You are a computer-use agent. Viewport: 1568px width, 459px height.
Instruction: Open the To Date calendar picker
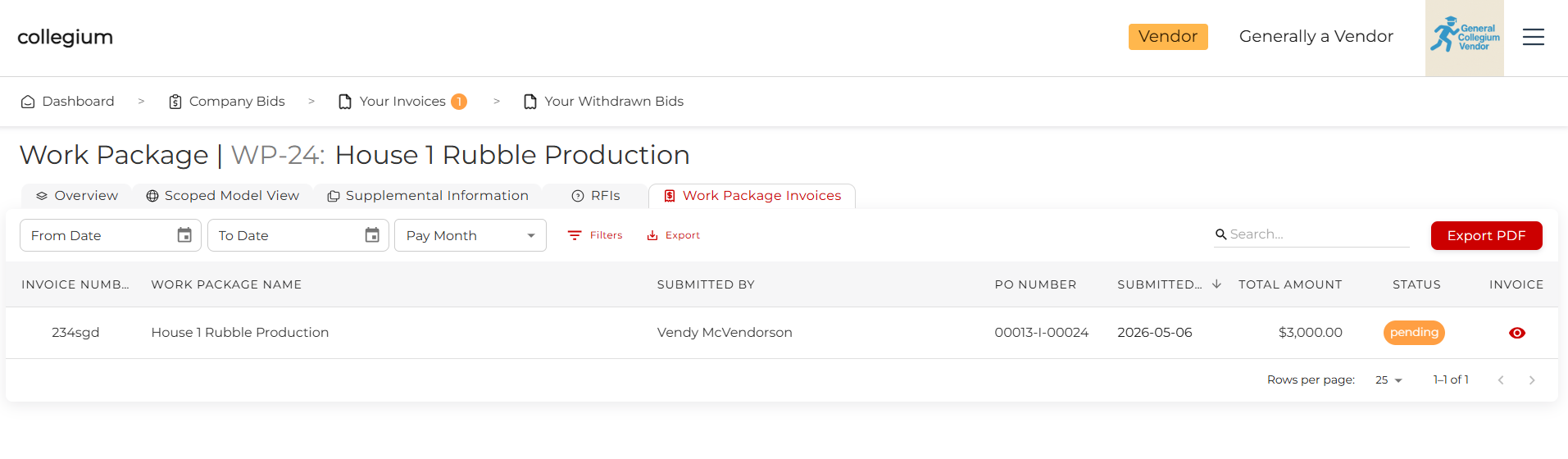(x=372, y=235)
